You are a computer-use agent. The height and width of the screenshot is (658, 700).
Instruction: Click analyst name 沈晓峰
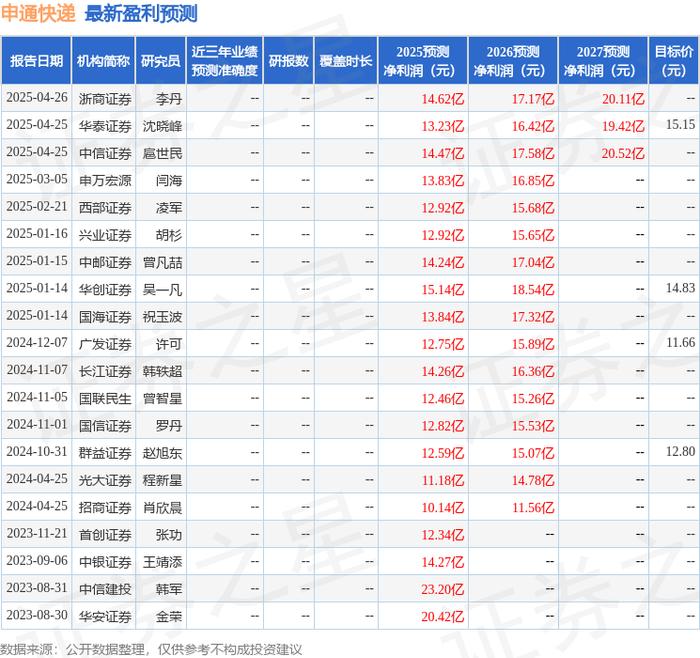[162, 126]
